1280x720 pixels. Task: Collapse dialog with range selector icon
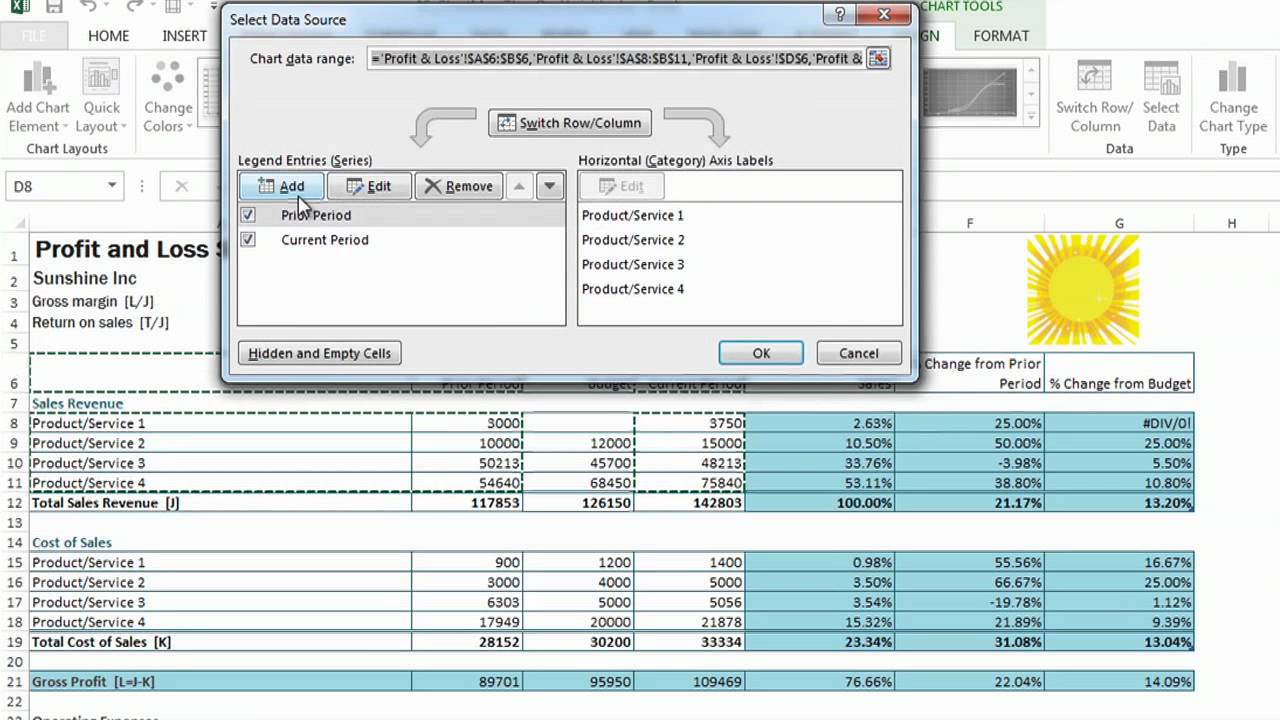pyautogui.click(x=878, y=58)
